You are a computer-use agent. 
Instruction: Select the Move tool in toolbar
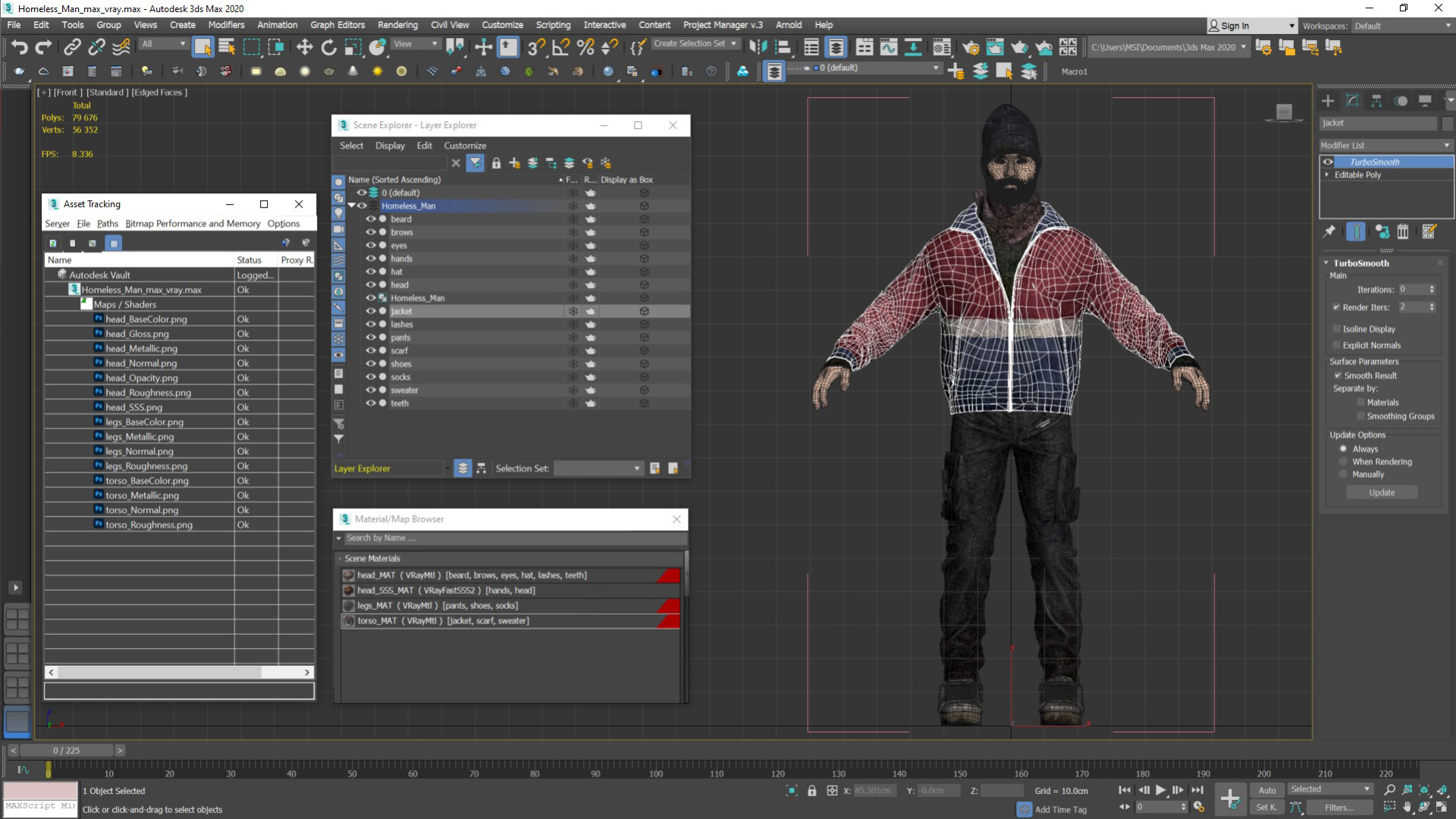(304, 47)
